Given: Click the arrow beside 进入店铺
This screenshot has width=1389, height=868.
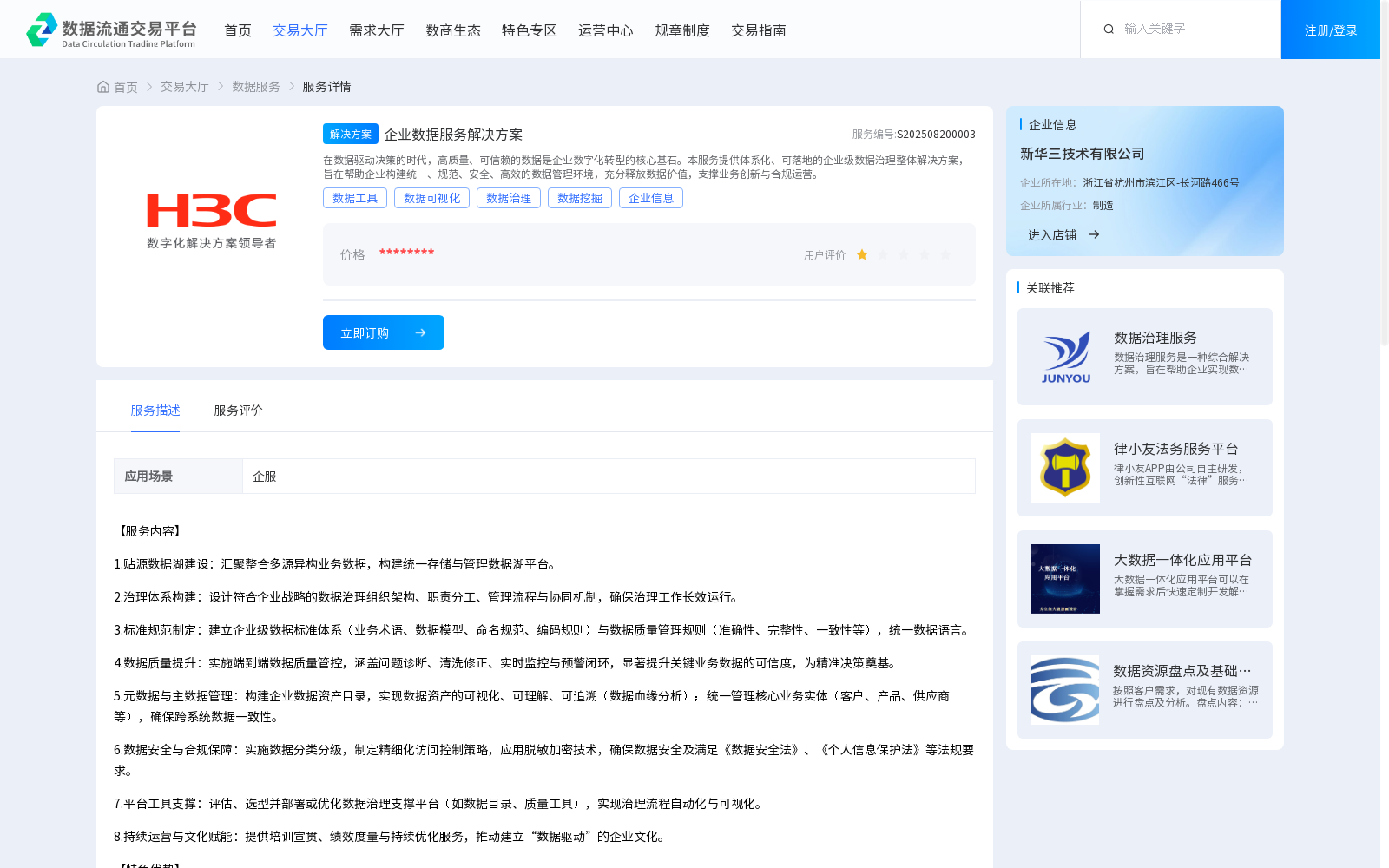Looking at the screenshot, I should coord(1094,234).
